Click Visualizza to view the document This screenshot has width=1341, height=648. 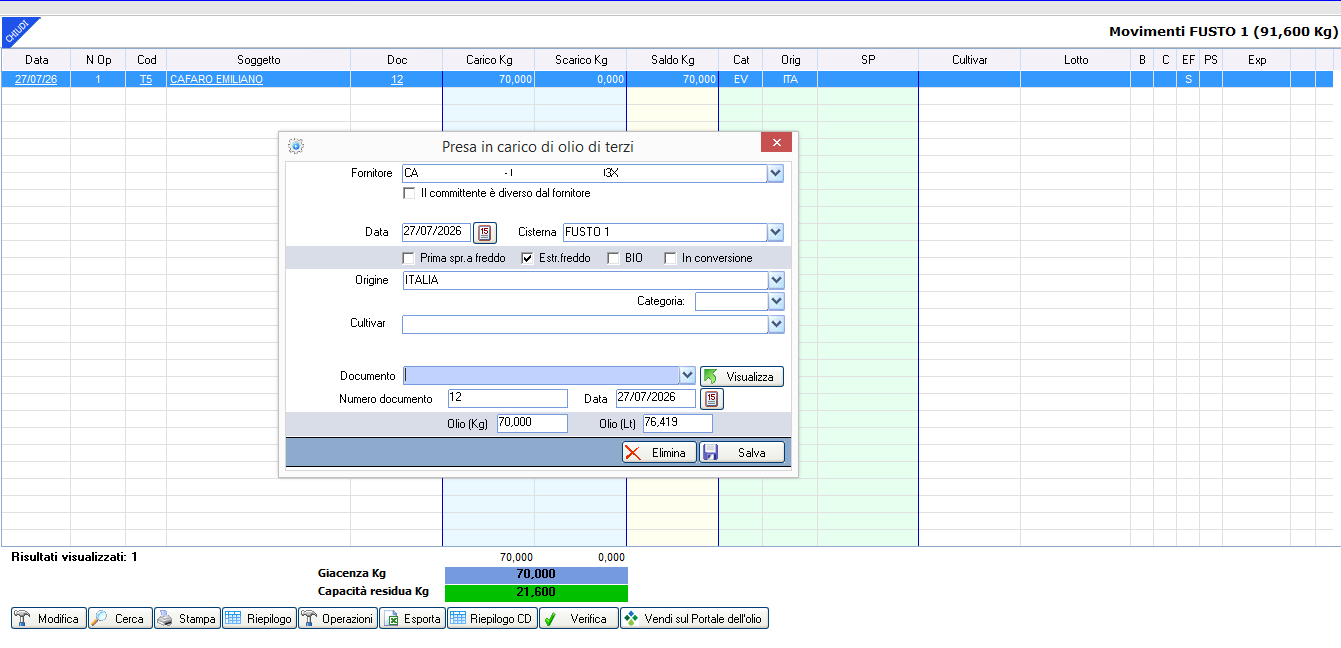coord(742,377)
